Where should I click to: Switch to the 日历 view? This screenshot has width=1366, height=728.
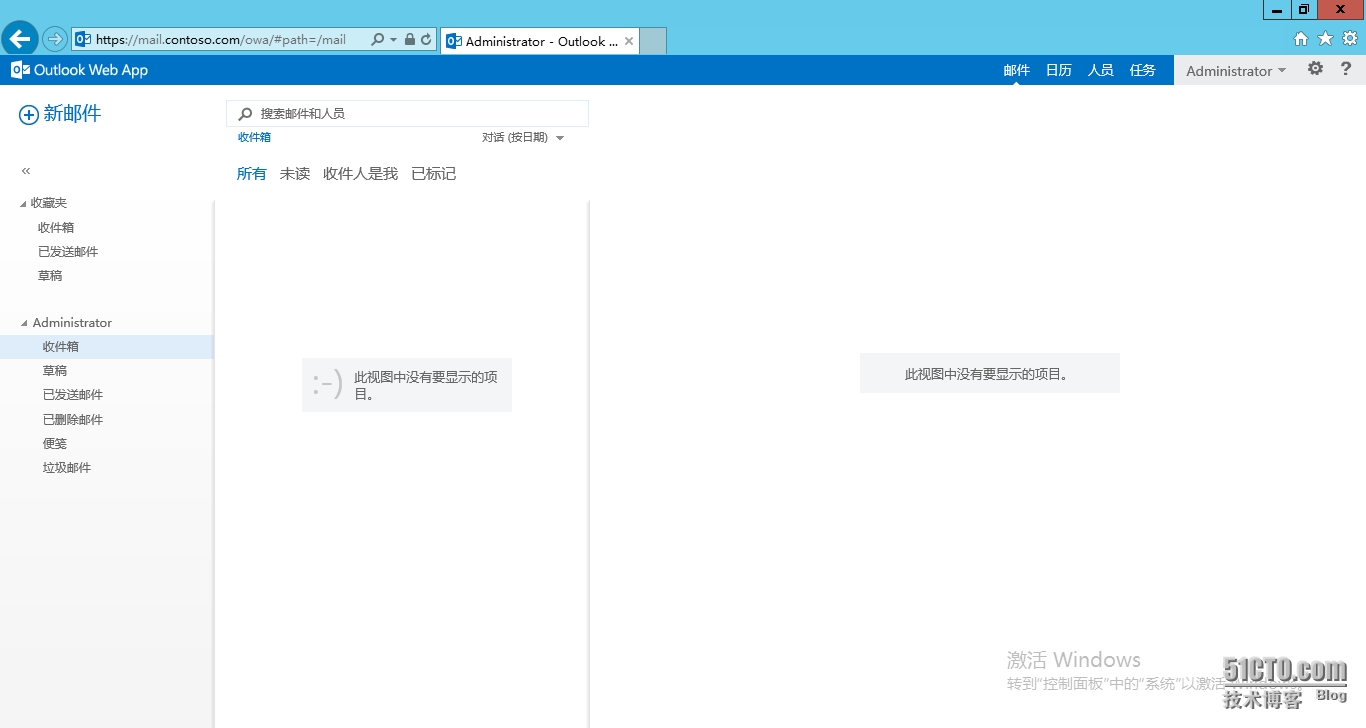point(1057,69)
